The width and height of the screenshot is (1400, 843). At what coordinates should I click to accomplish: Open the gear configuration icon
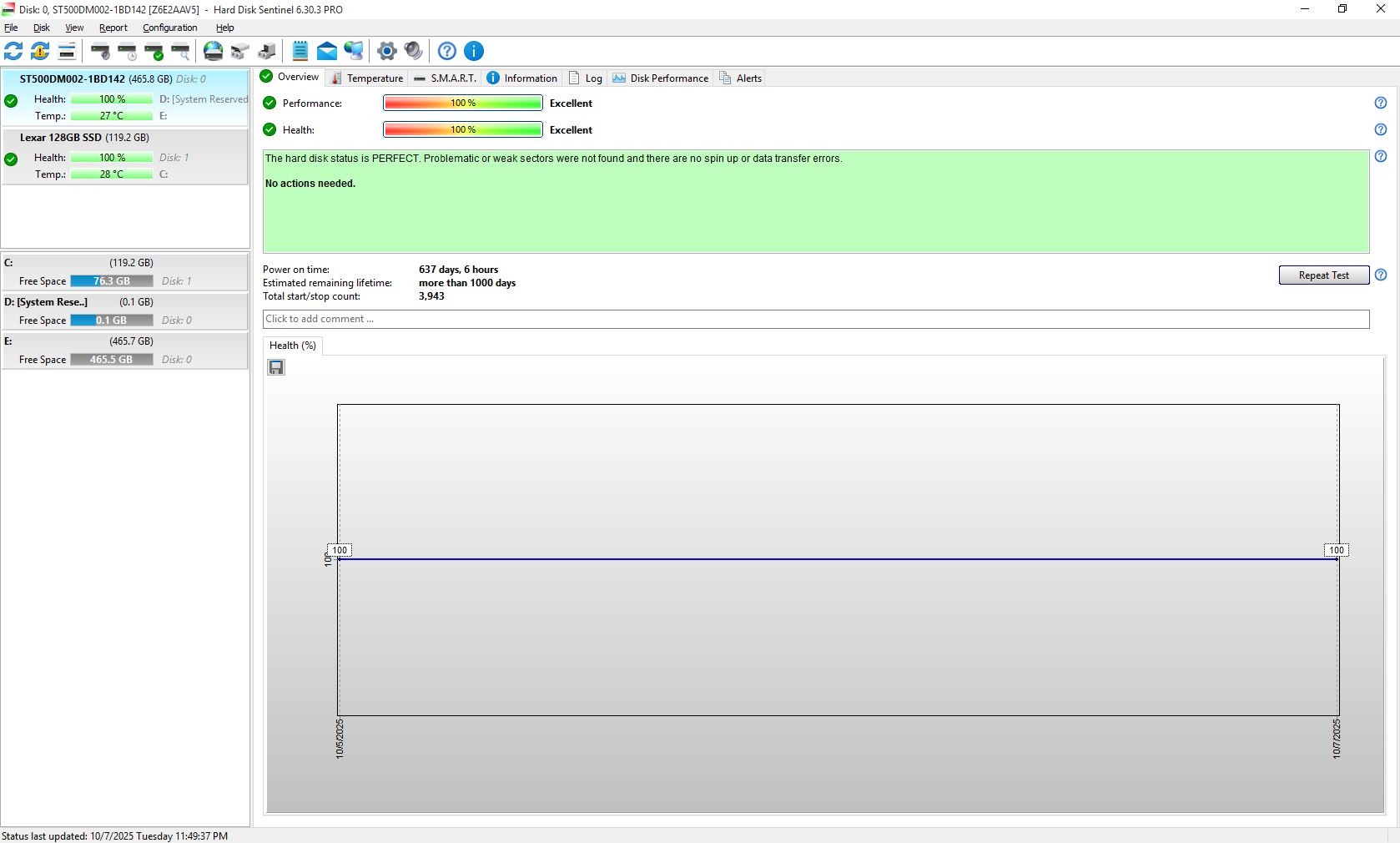386,51
